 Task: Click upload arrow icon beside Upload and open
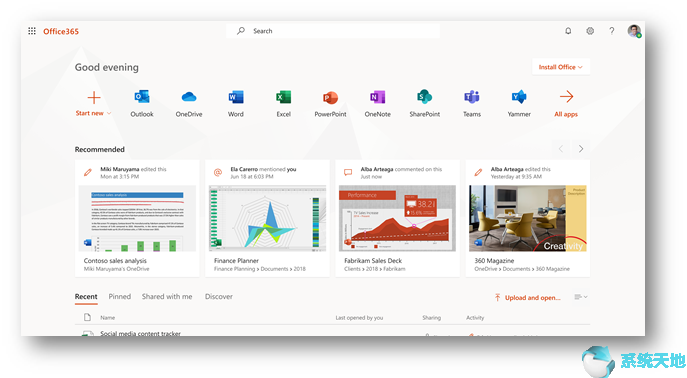tap(497, 297)
